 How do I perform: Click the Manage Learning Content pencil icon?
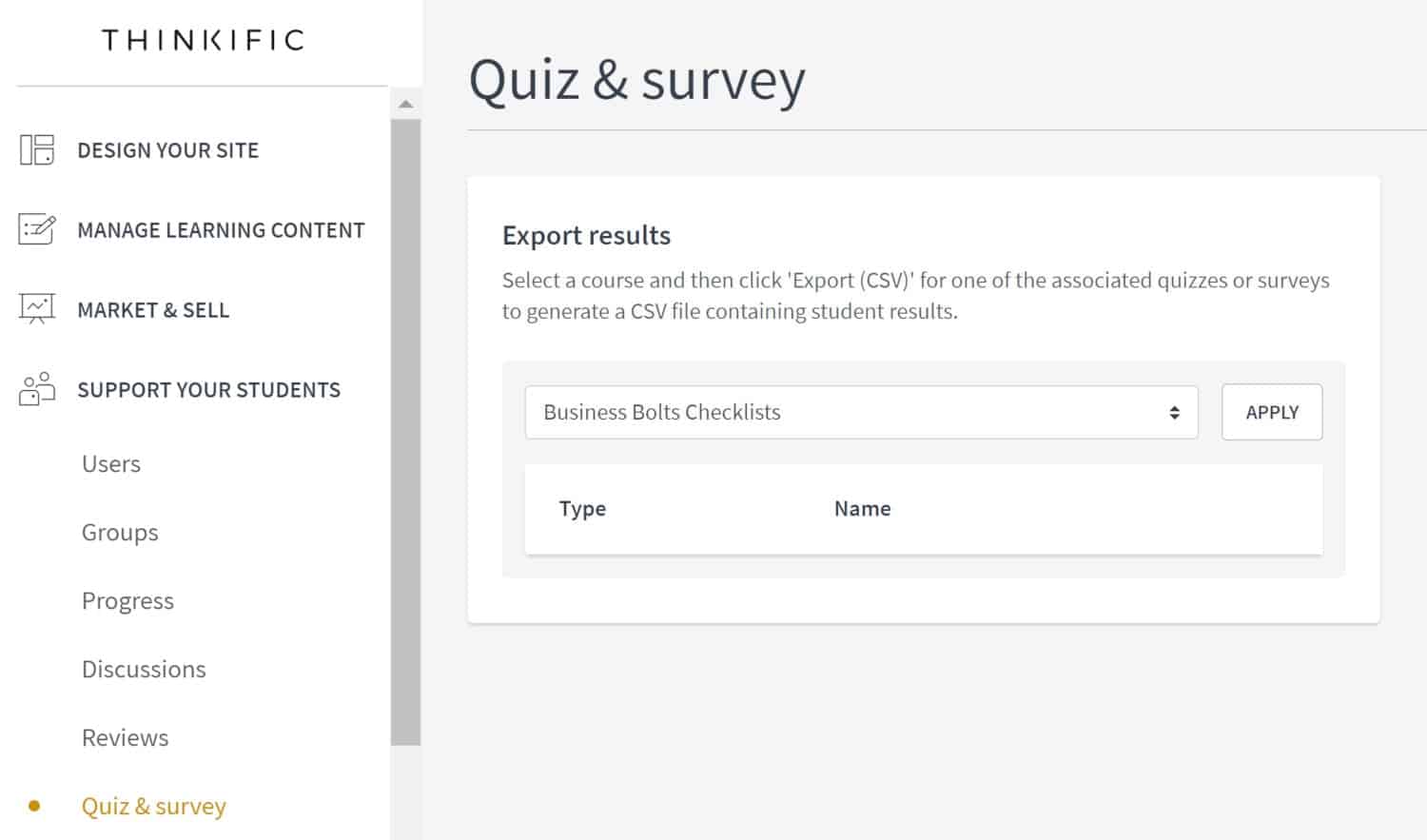coord(37,229)
